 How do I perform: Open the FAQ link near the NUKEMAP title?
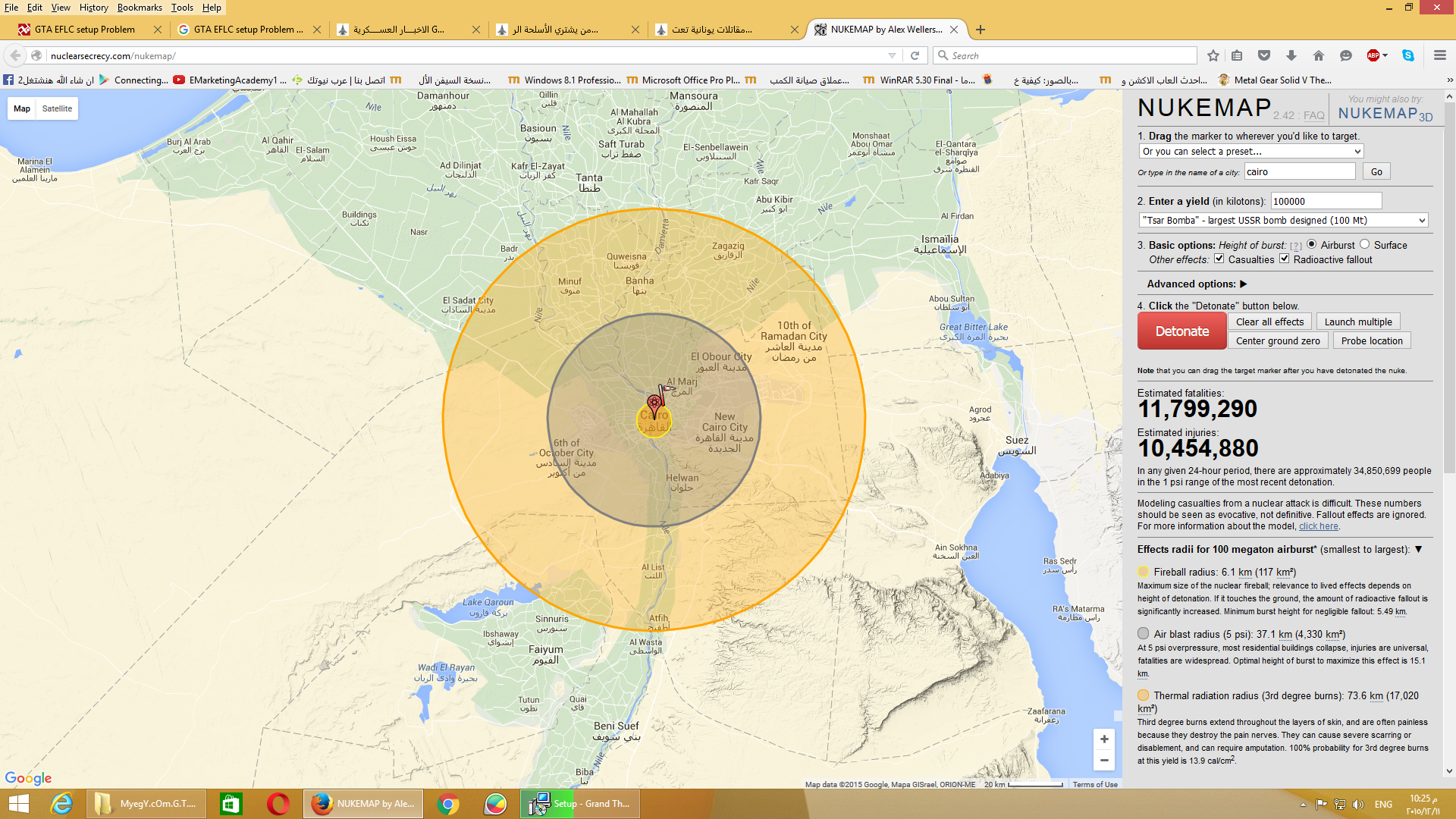[1313, 115]
